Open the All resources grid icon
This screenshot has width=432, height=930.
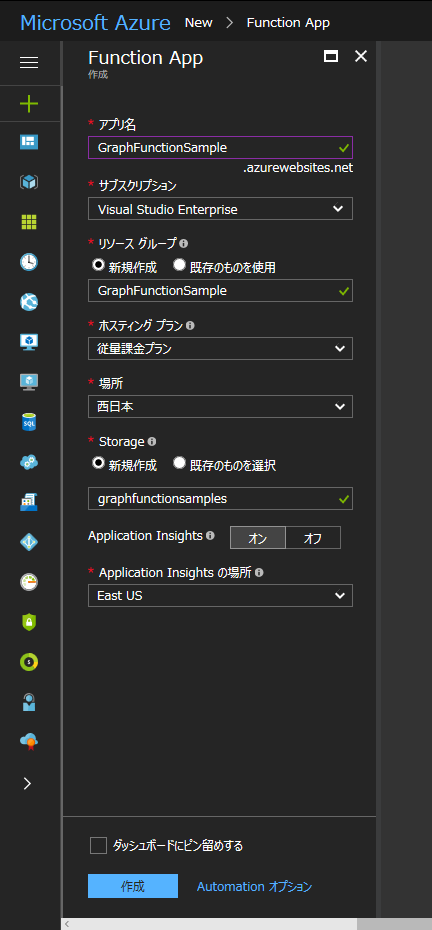(29, 222)
